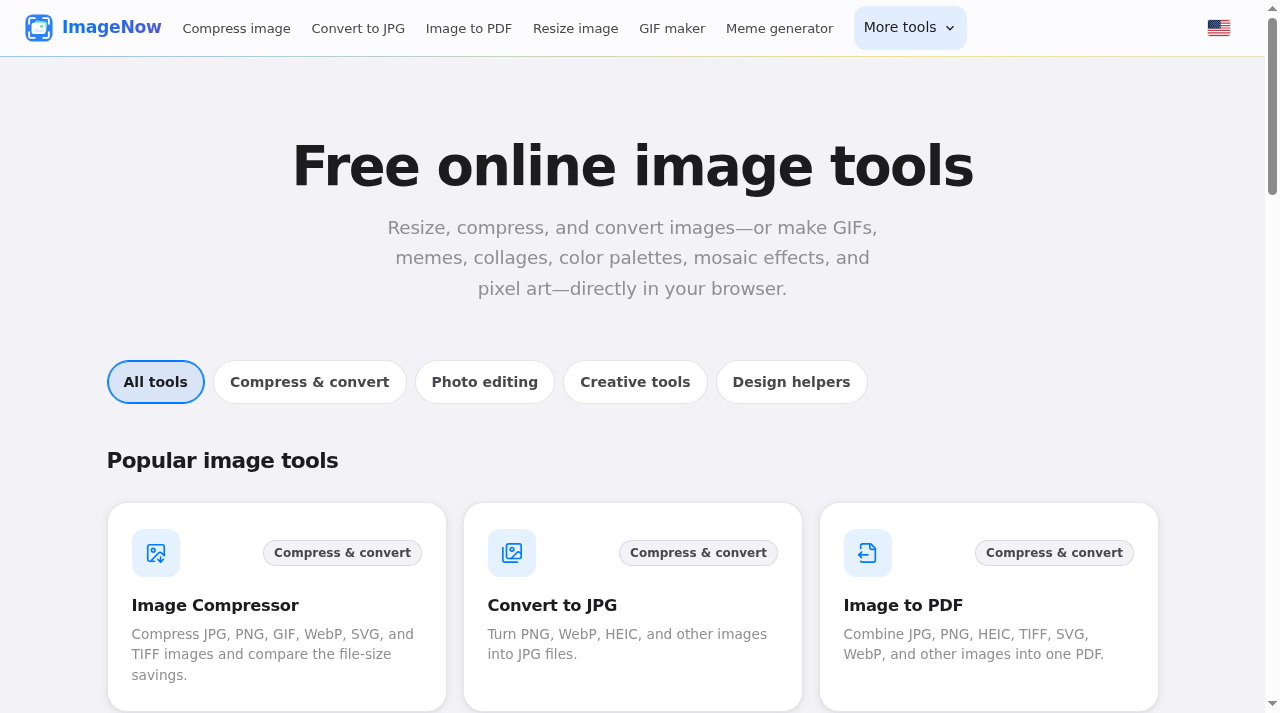Open Resize image in the navbar
The width and height of the screenshot is (1280, 713).
point(576,29)
